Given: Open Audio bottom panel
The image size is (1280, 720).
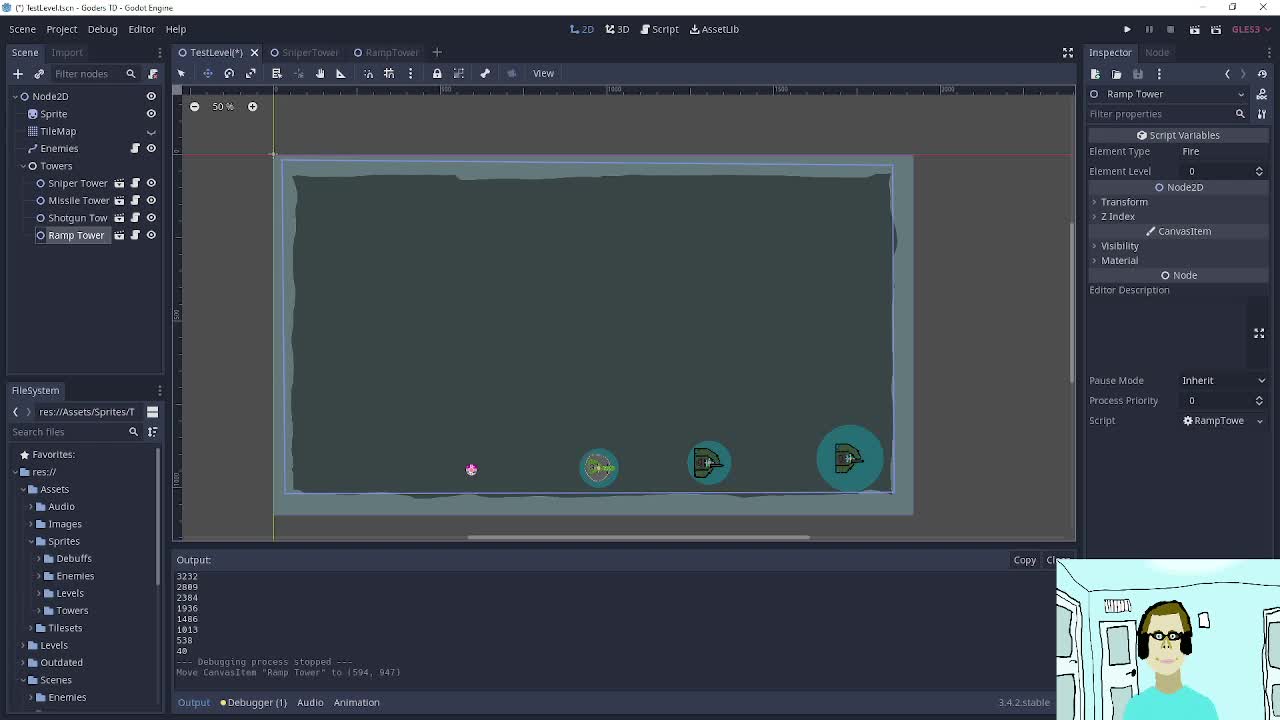Looking at the screenshot, I should coord(310,702).
